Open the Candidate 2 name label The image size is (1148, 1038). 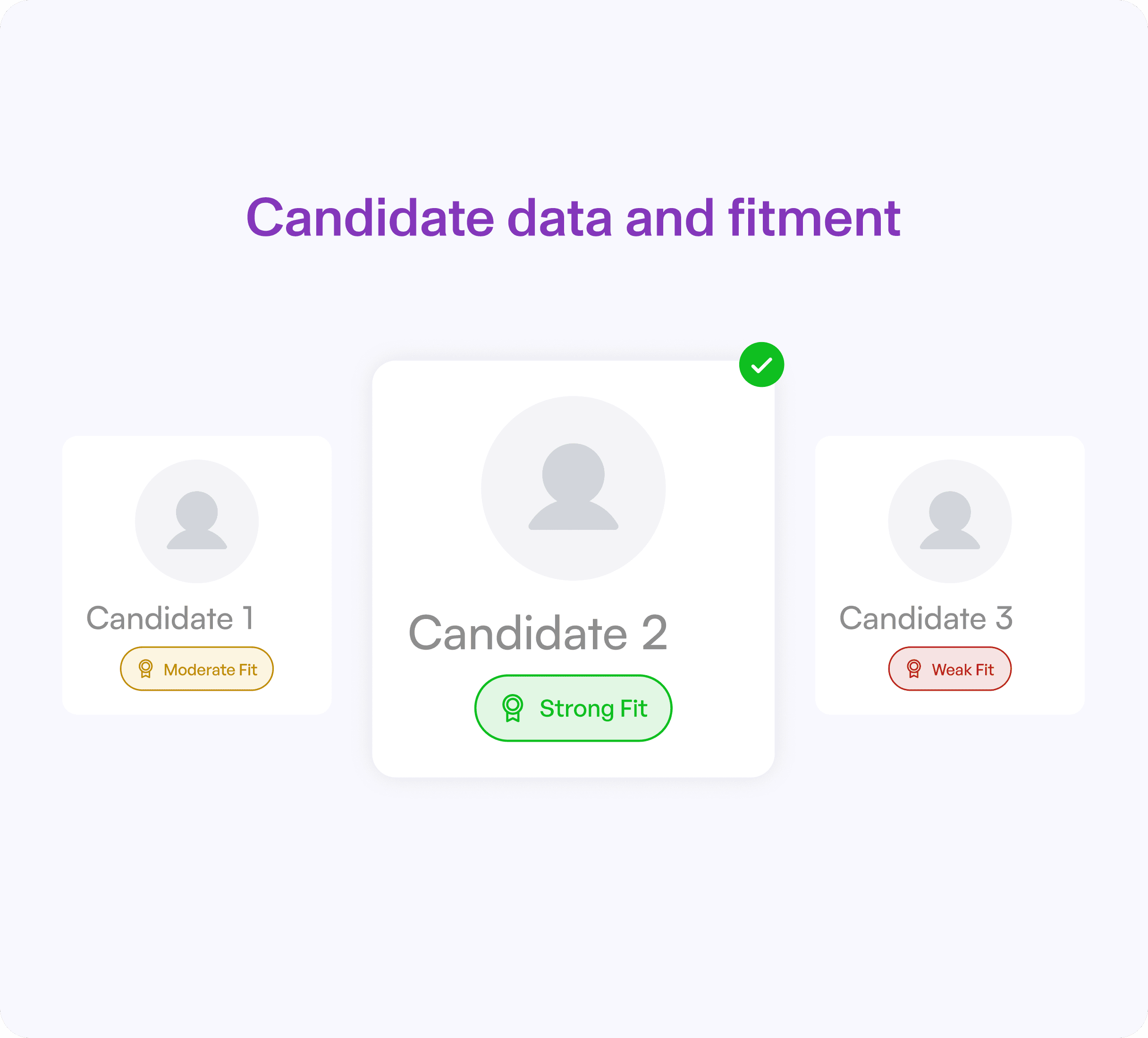[538, 633]
